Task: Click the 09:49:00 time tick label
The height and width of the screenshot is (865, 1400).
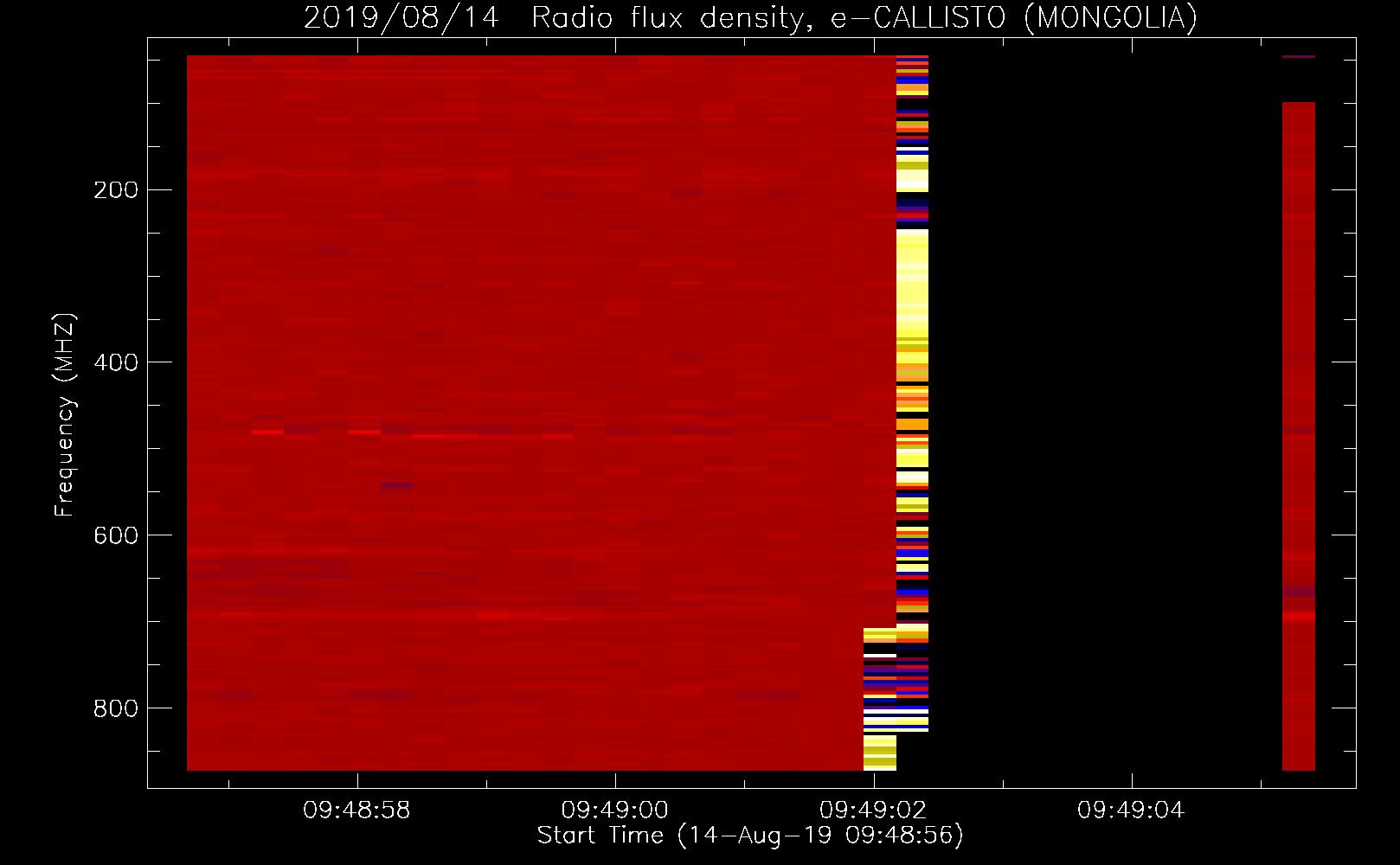Action: [615, 811]
